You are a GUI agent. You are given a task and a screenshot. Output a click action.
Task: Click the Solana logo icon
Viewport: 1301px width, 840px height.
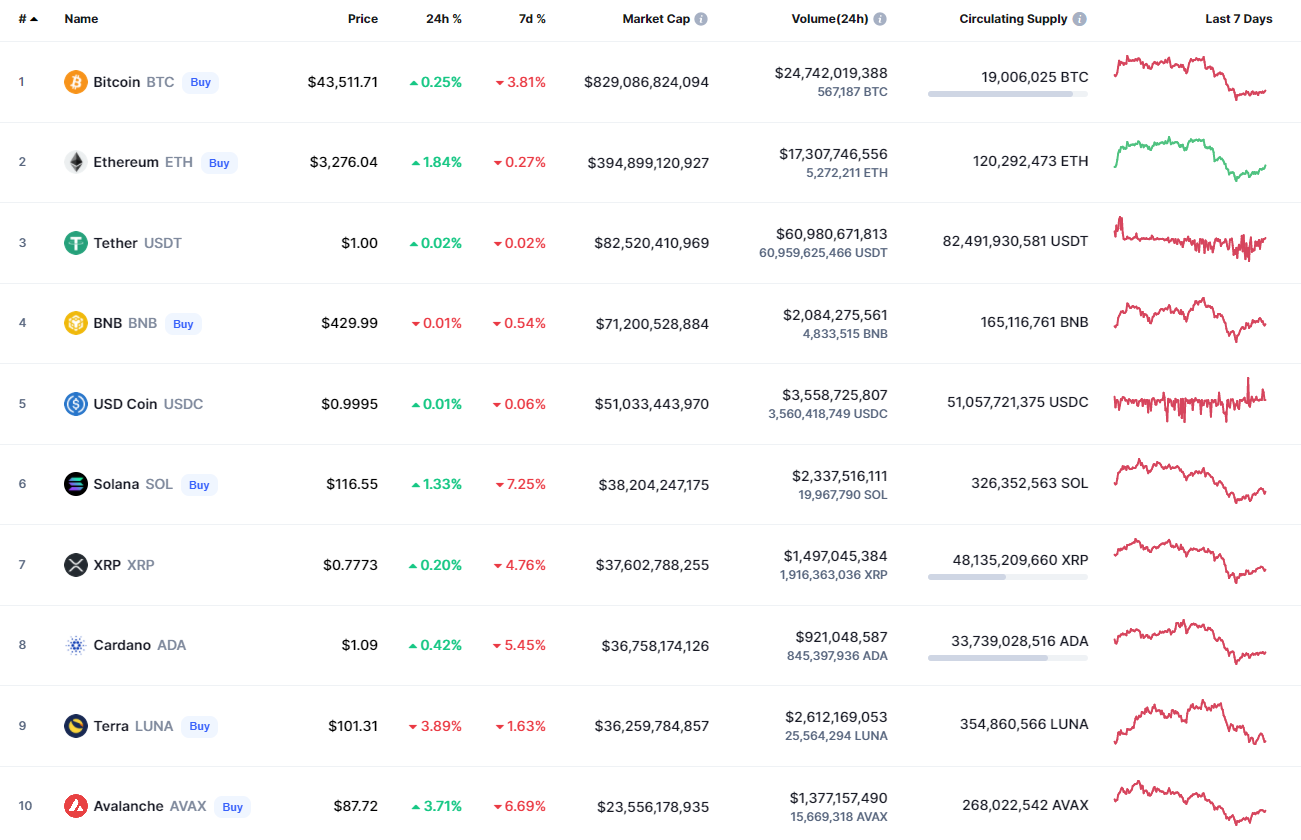[76, 484]
